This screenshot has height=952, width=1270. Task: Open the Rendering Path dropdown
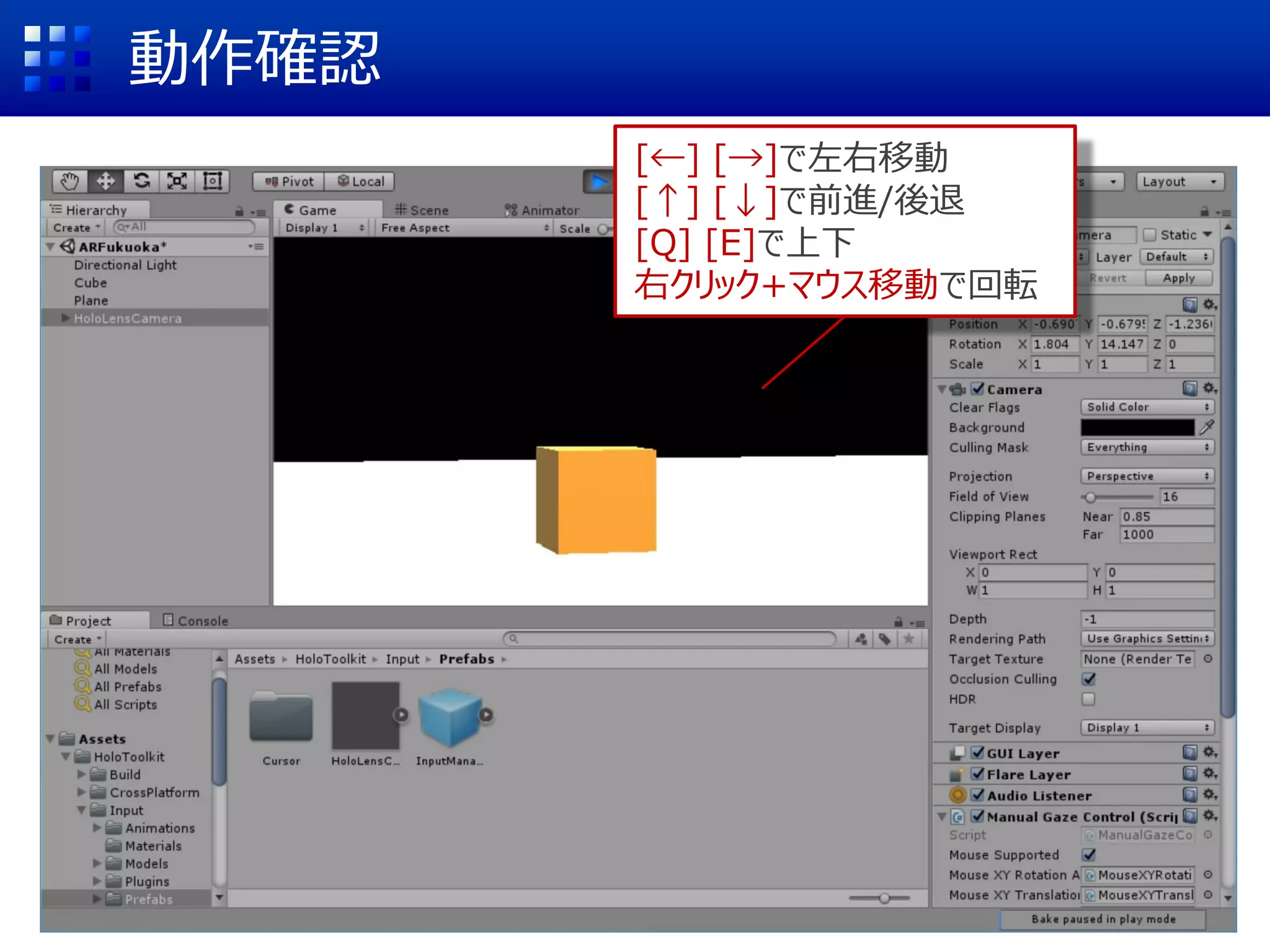pos(1147,638)
